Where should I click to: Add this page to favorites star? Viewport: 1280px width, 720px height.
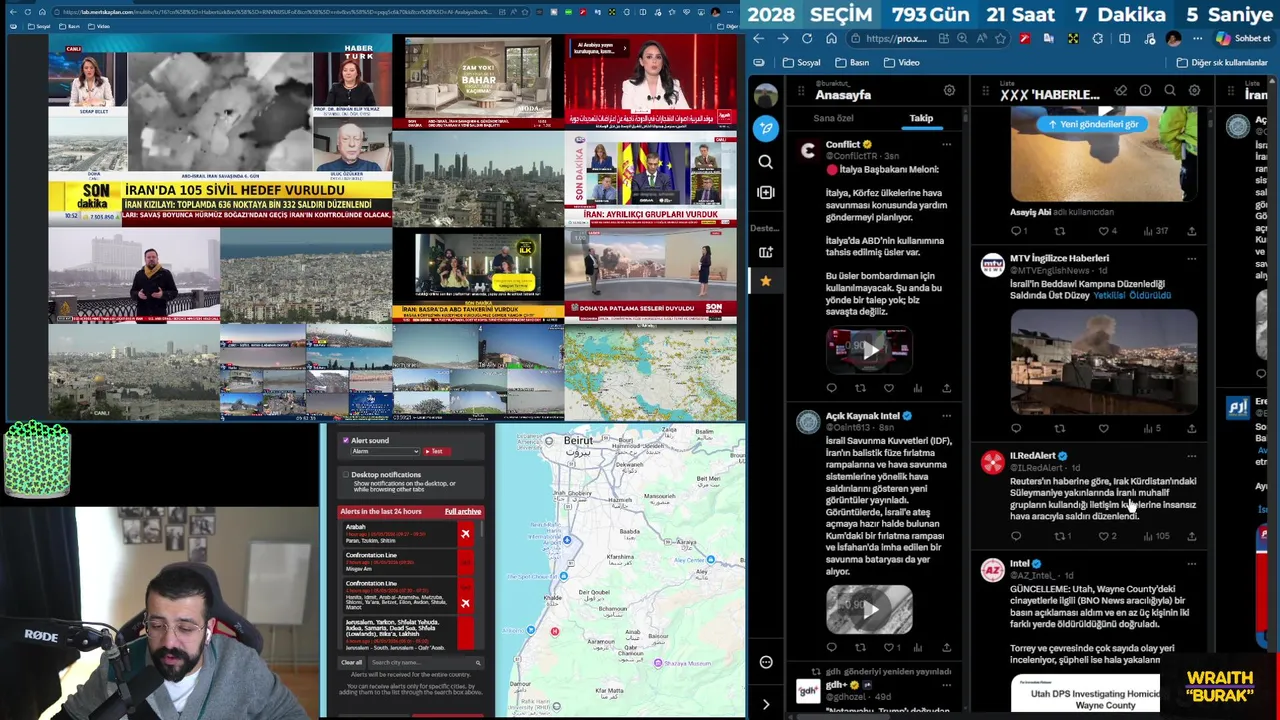(1000, 39)
